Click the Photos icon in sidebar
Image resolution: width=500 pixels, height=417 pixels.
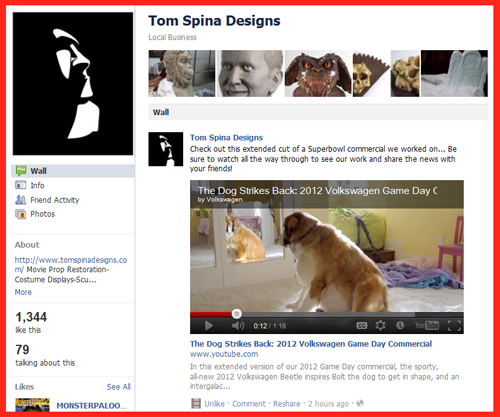click(21, 214)
